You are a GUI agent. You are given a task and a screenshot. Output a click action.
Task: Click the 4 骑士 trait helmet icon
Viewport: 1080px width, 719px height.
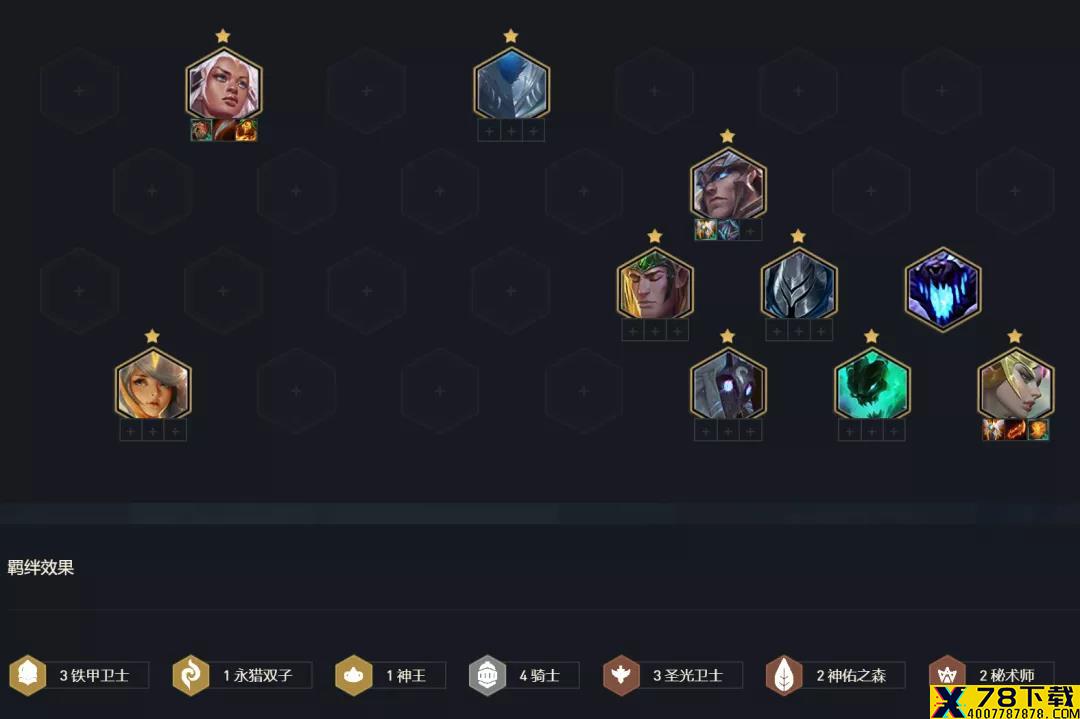point(487,675)
